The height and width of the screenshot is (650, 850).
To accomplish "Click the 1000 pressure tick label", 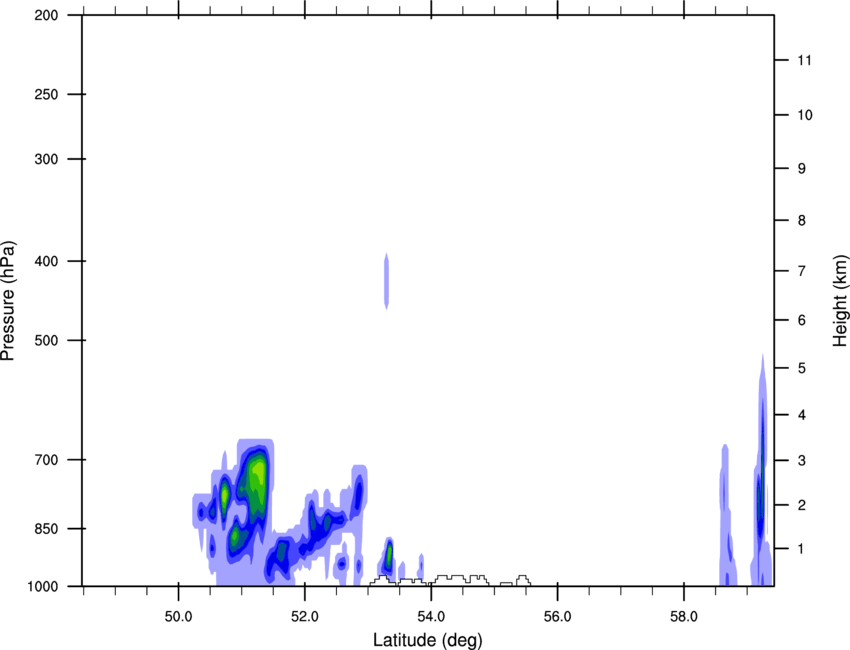I will coord(41,586).
